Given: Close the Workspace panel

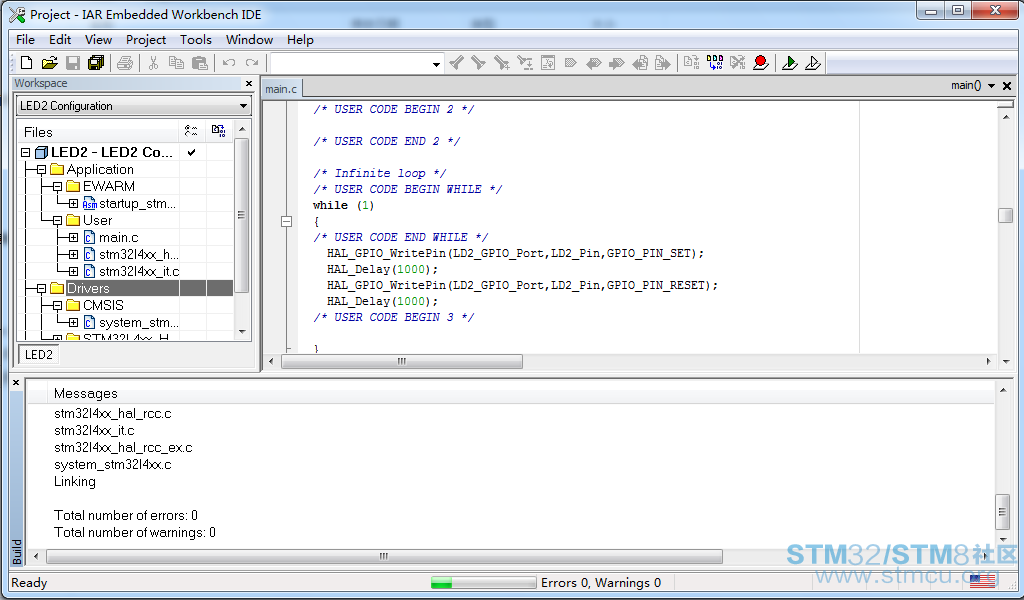Looking at the screenshot, I should click(249, 84).
